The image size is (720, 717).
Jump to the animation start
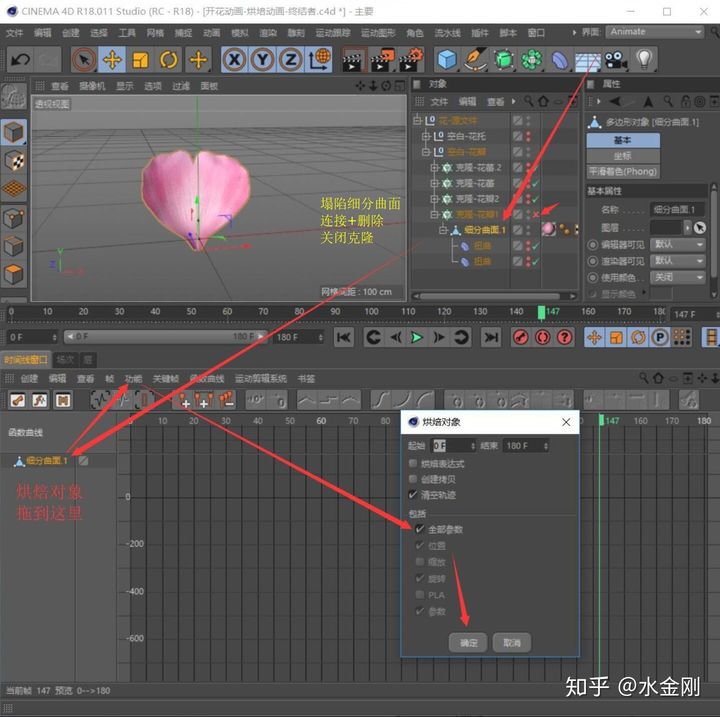[343, 338]
